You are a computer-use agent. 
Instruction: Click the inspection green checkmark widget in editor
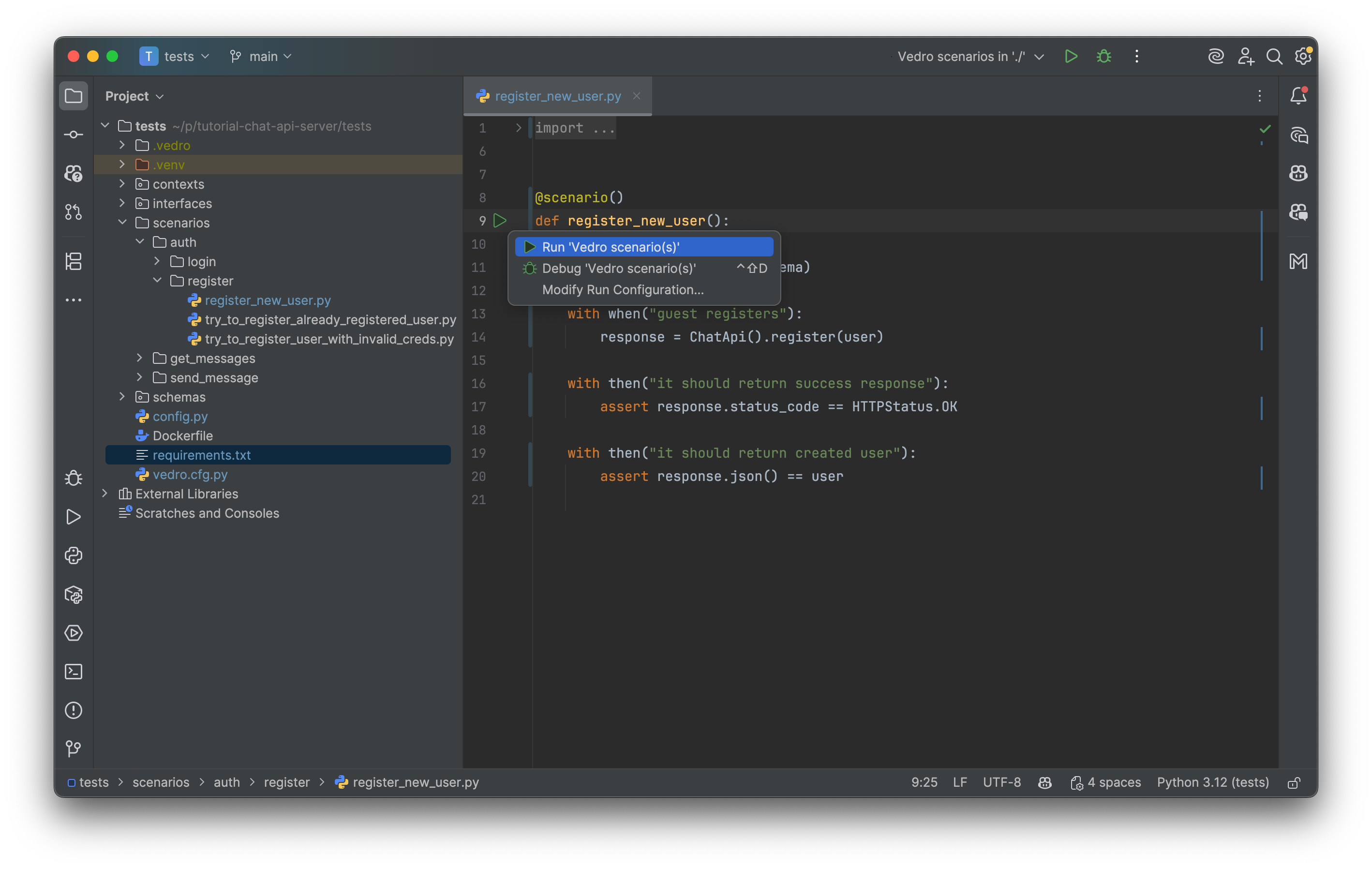point(1265,129)
